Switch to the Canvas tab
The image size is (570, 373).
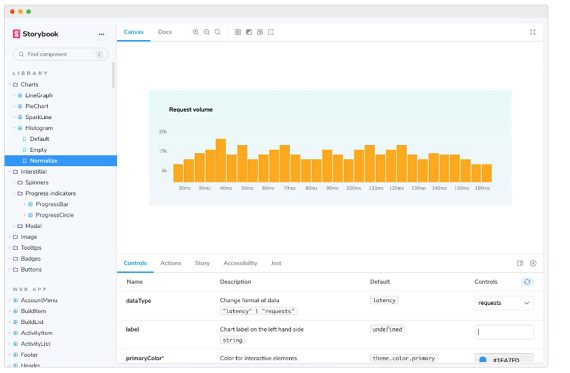tap(133, 32)
